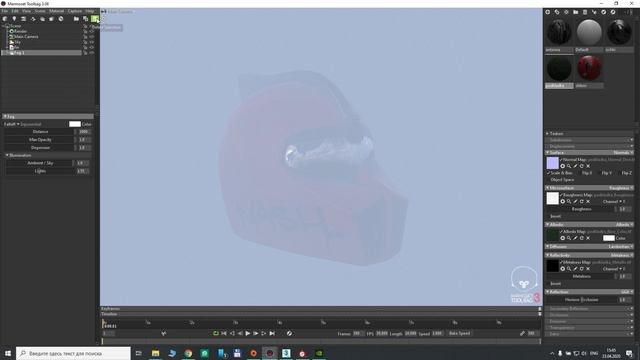Click the Bake Speed button

(460, 333)
